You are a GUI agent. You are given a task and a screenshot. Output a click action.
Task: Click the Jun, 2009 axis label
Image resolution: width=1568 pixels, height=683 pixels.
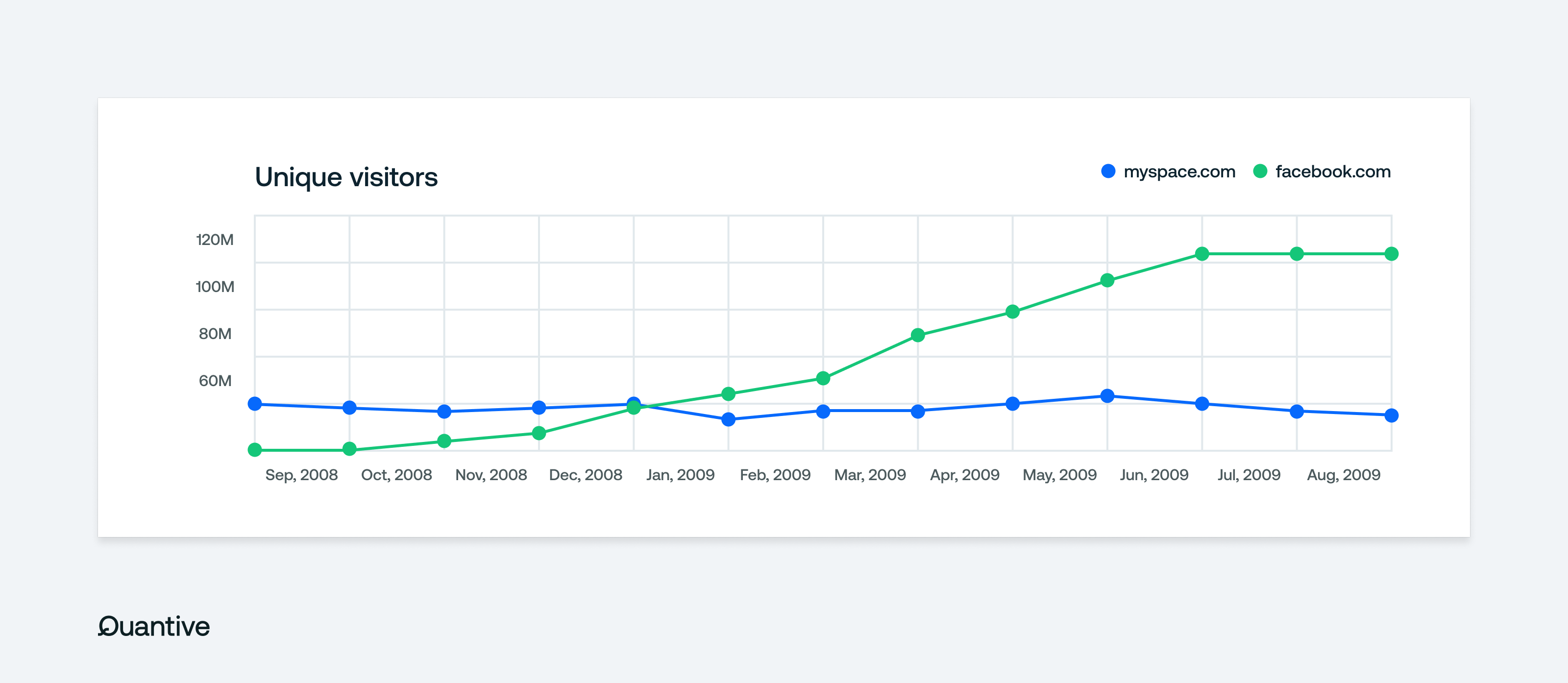pos(1154,475)
